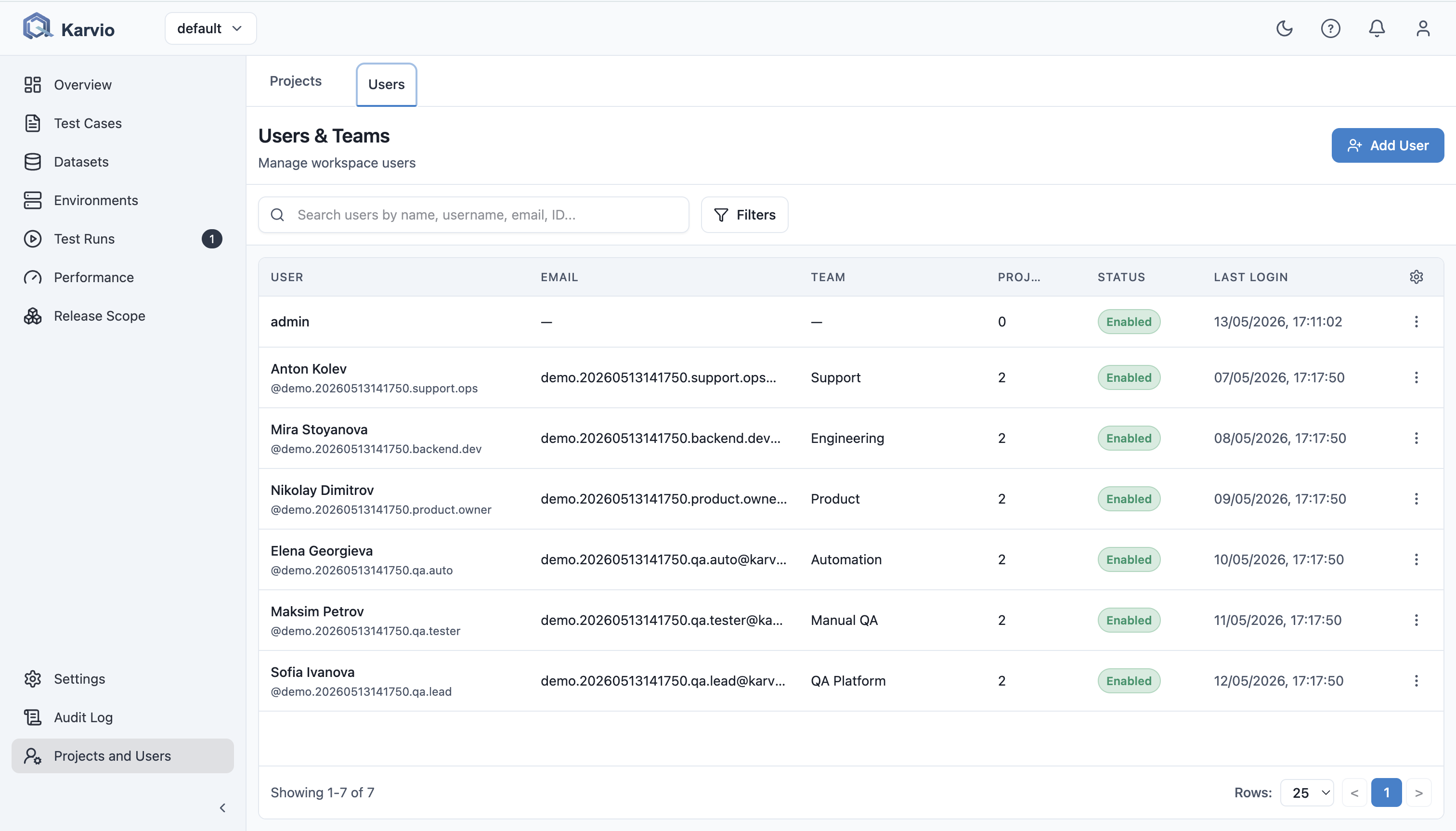The image size is (1456, 831).
Task: Open Performance in the sidebar
Action: pyautogui.click(x=123, y=277)
